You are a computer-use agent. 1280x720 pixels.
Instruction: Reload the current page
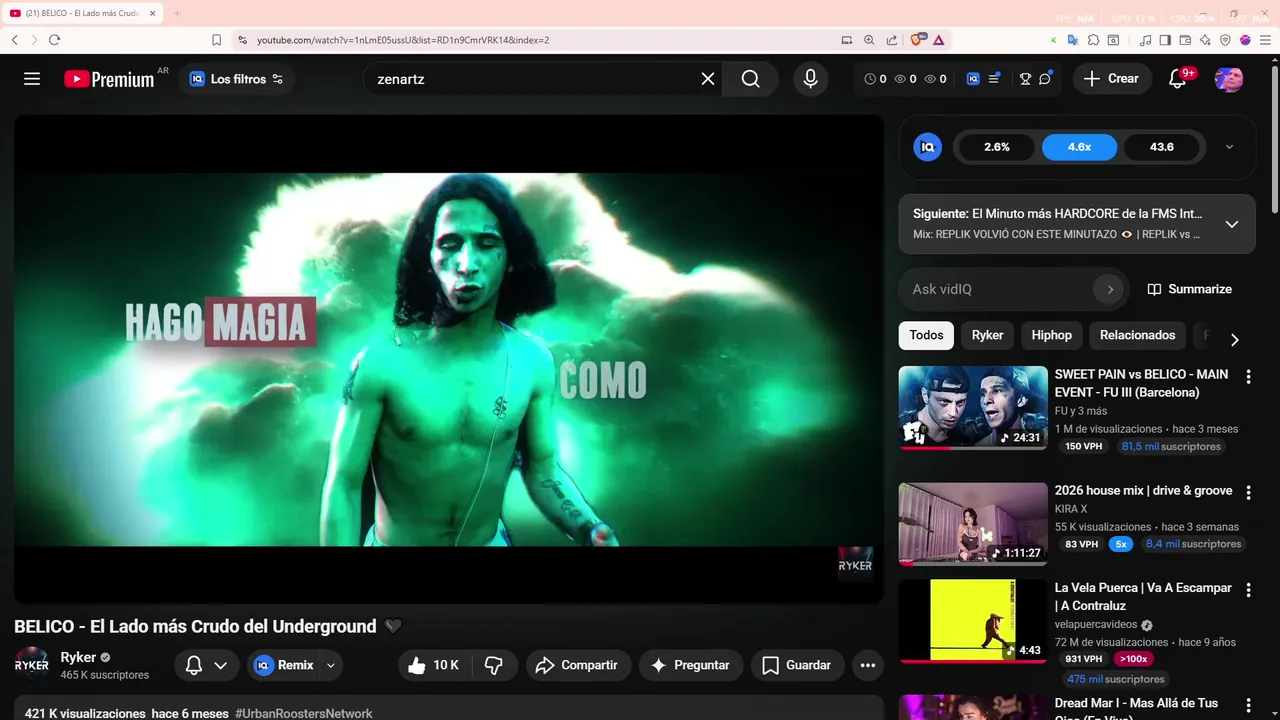pos(54,40)
